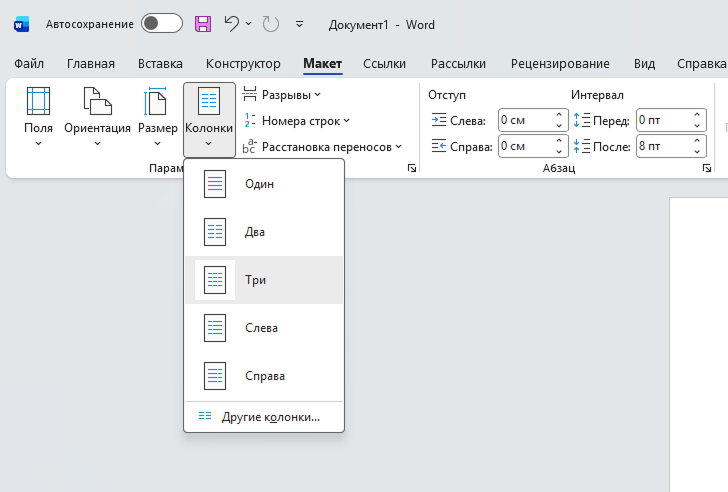Viewport: 728px width, 492px height.
Task: Open Customize Quick Access Toolbar dropdown
Action: pos(299,24)
